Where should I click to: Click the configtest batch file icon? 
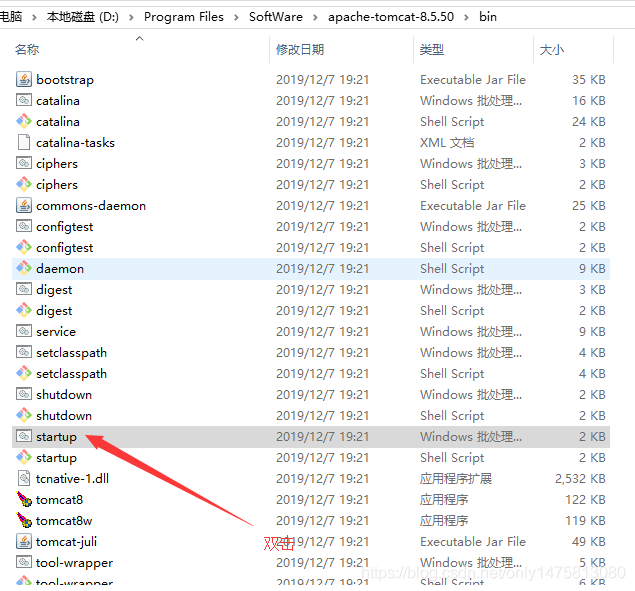click(x=24, y=226)
